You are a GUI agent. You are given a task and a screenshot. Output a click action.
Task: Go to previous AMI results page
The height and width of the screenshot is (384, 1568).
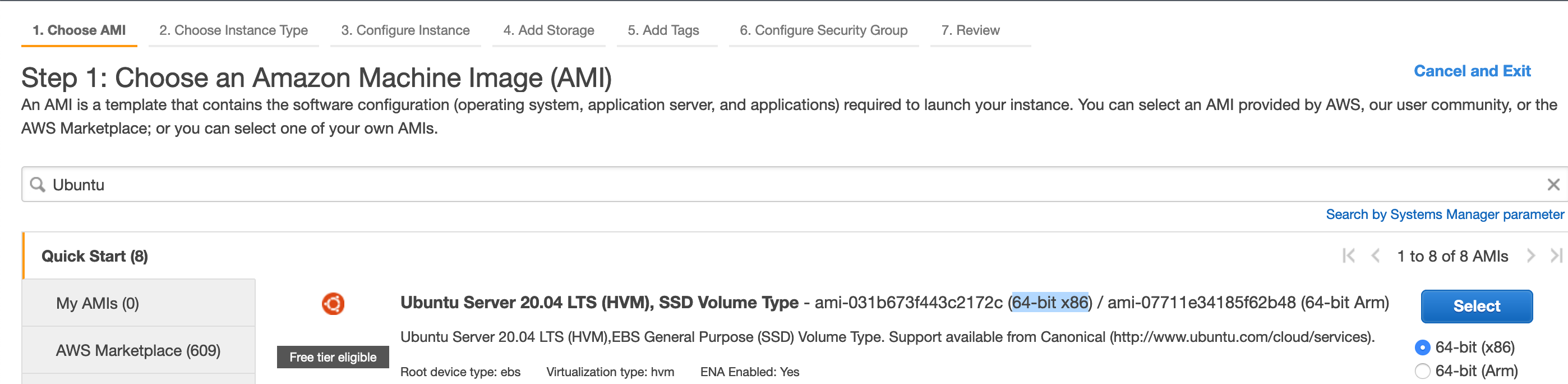[x=1375, y=256]
